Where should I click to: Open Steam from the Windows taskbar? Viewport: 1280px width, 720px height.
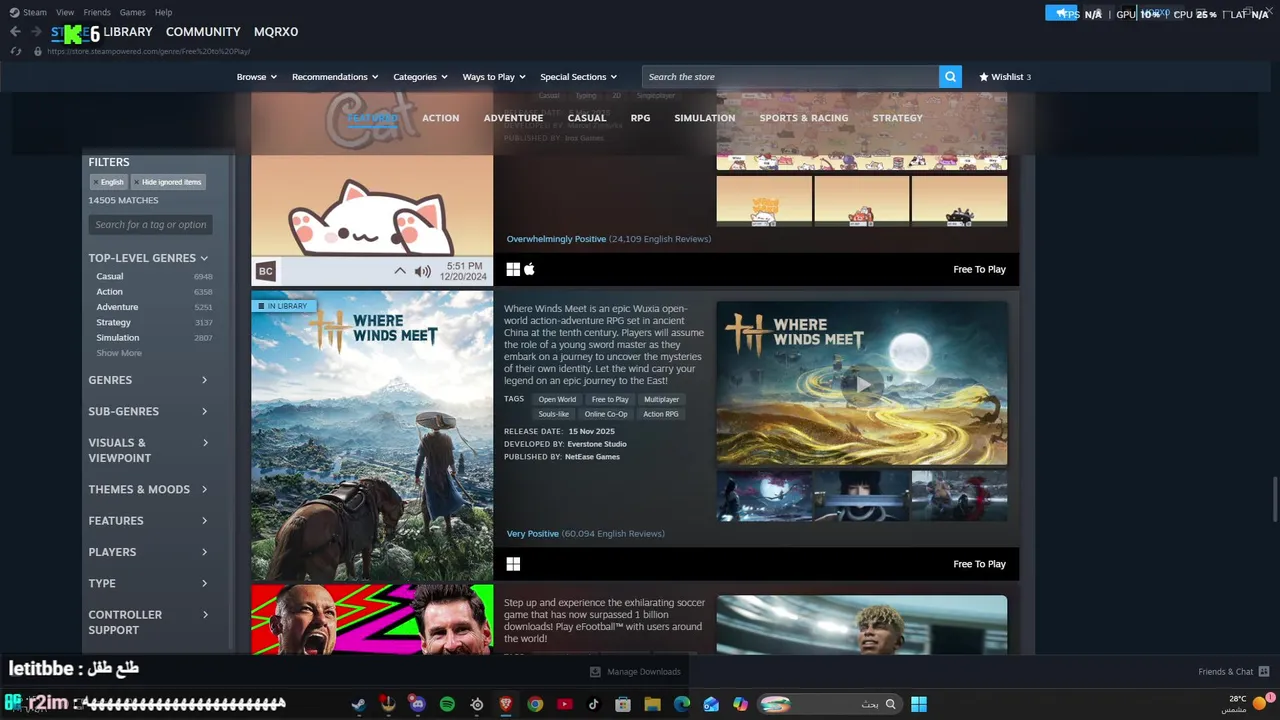point(358,704)
